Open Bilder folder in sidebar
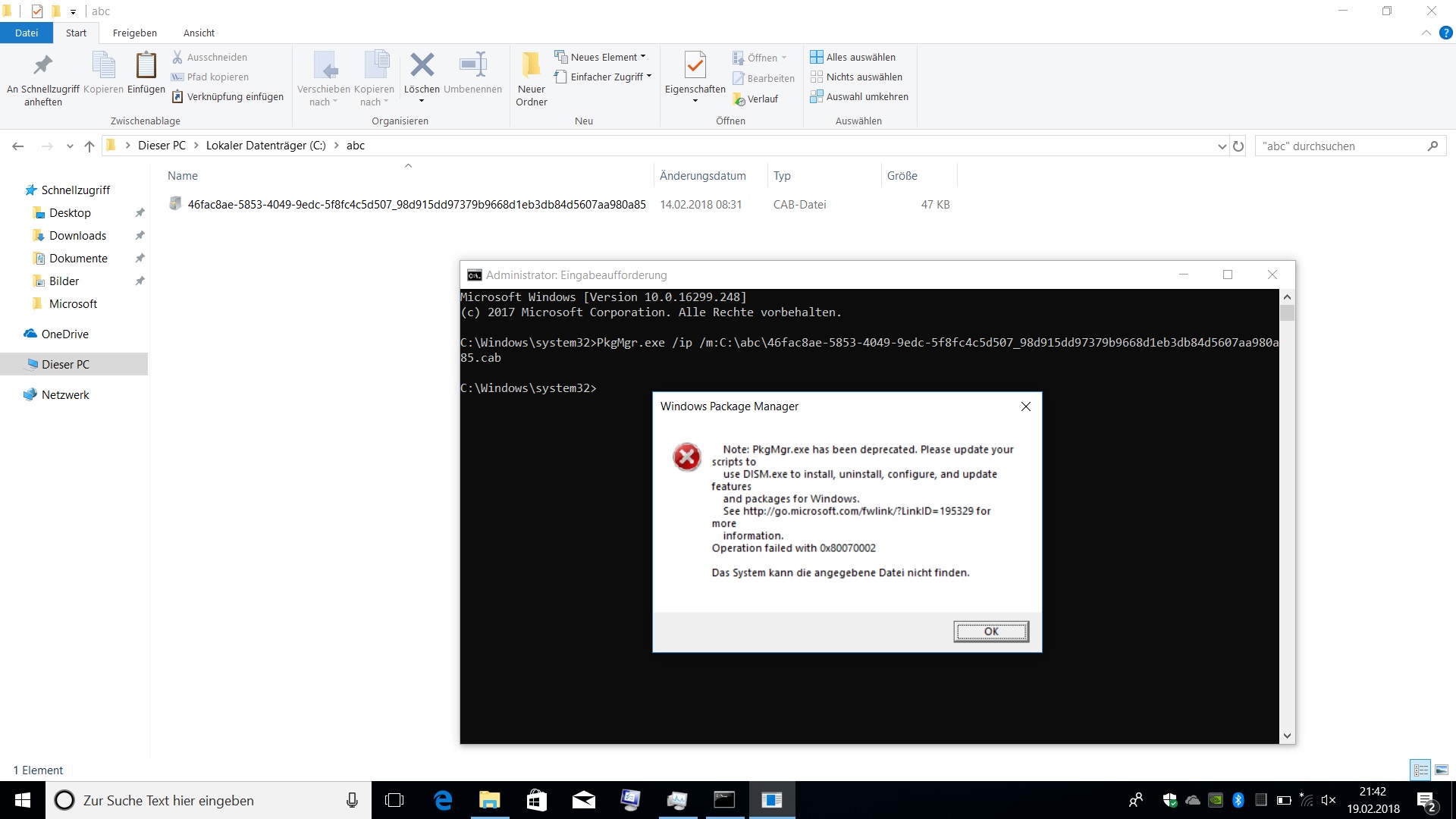Viewport: 1456px width, 819px height. coord(64,281)
